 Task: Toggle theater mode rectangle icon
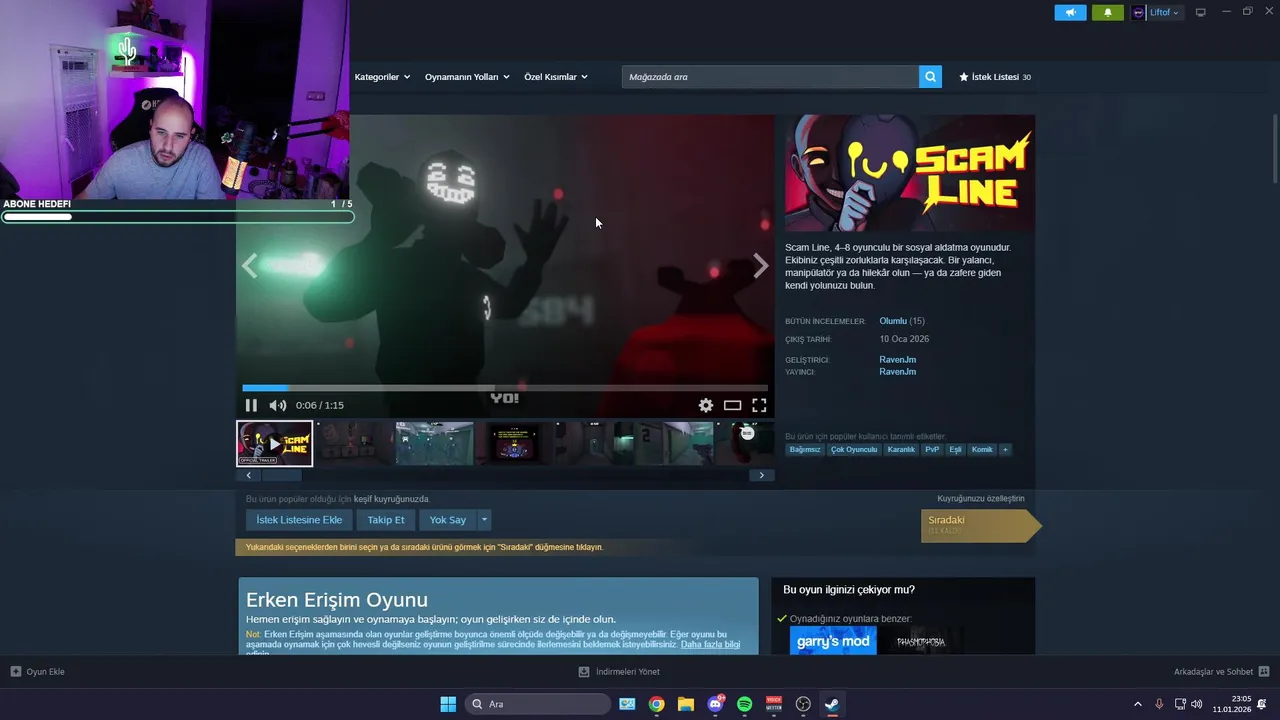[732, 405]
